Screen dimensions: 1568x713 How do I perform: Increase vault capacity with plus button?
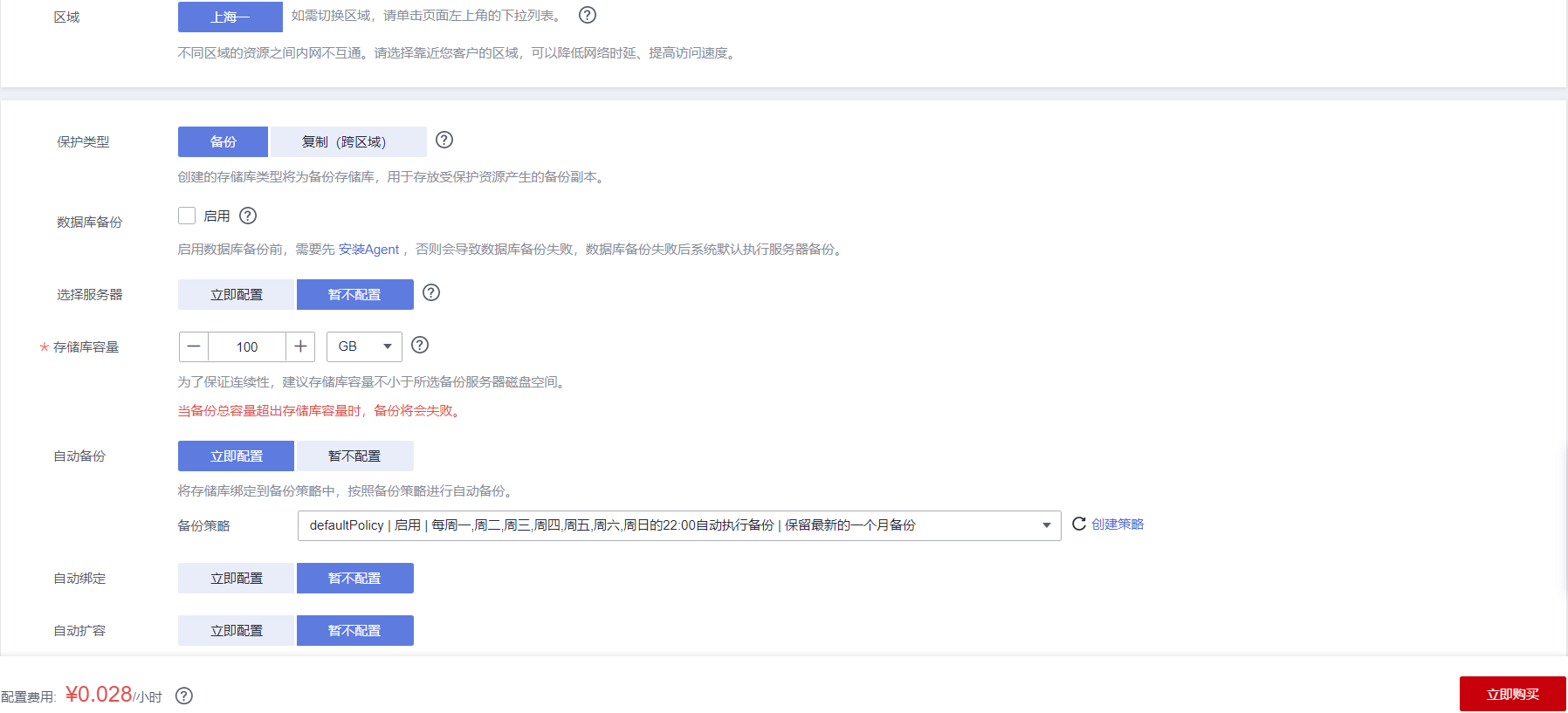[300, 346]
